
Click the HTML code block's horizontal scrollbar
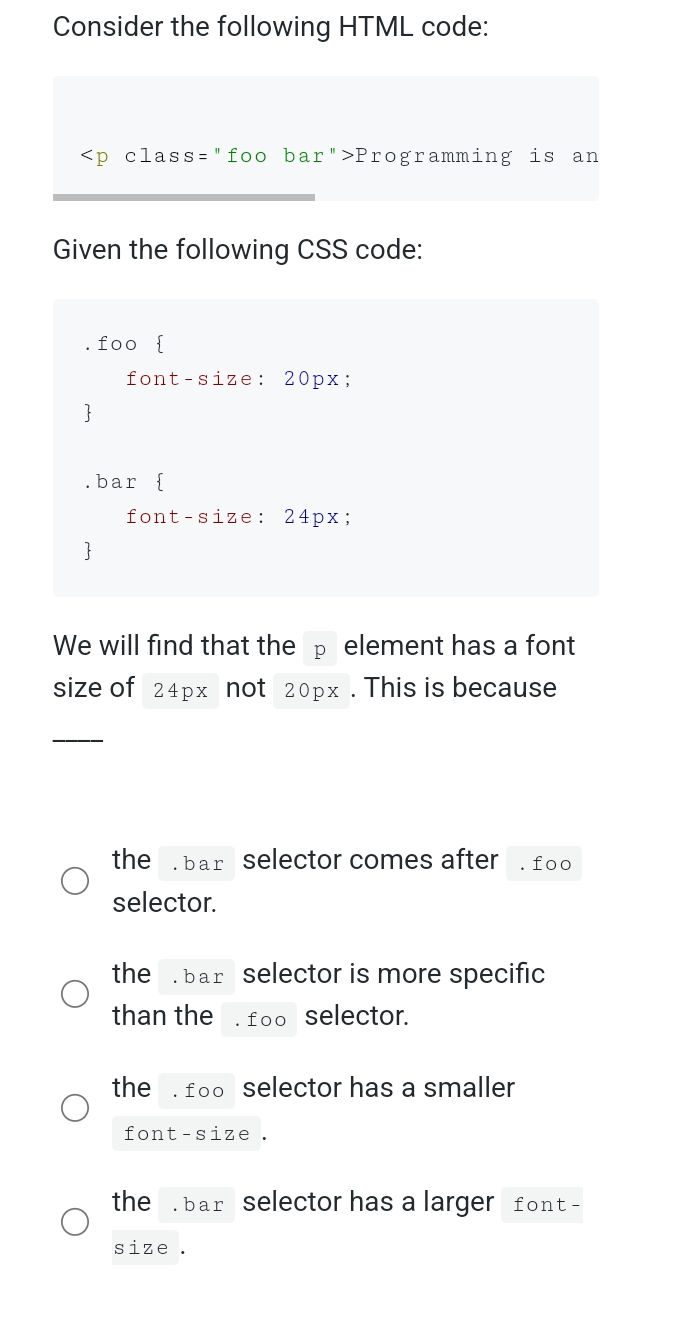pyautogui.click(x=184, y=197)
